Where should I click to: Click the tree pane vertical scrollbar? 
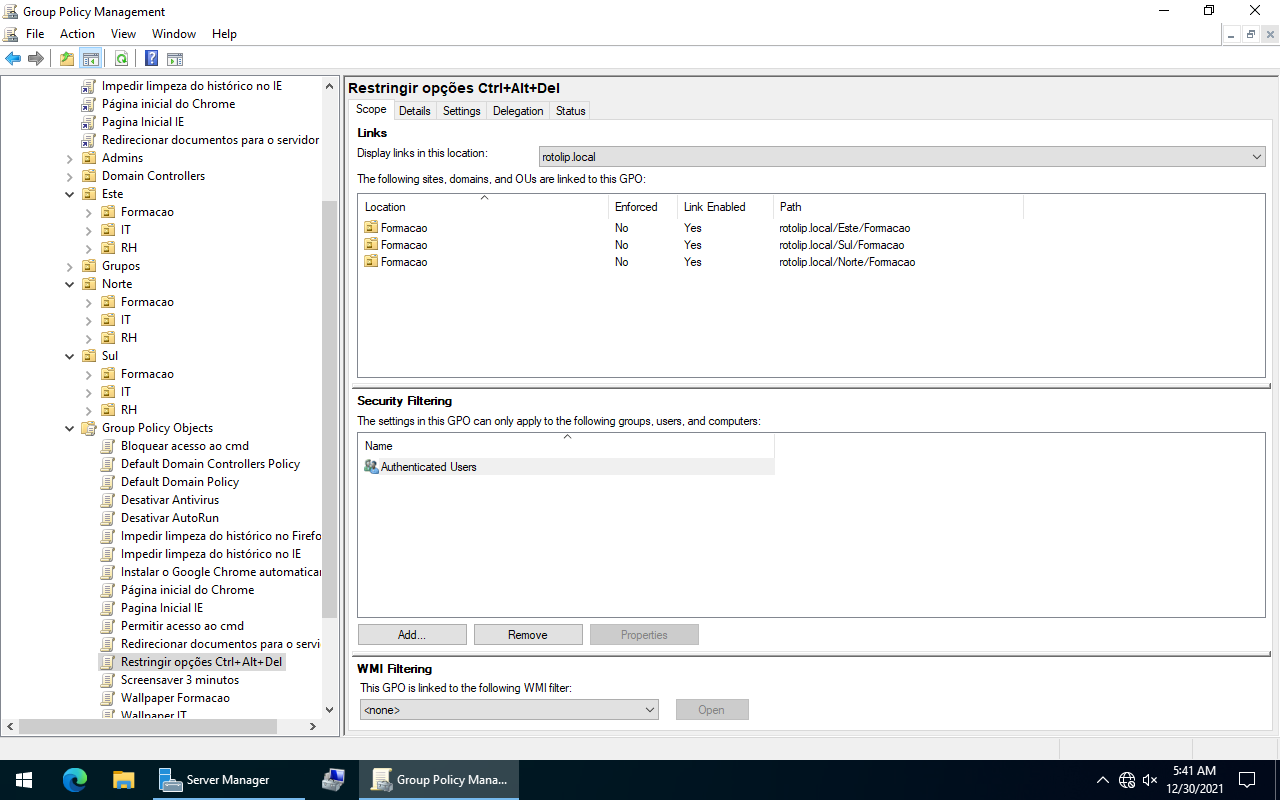(330, 400)
